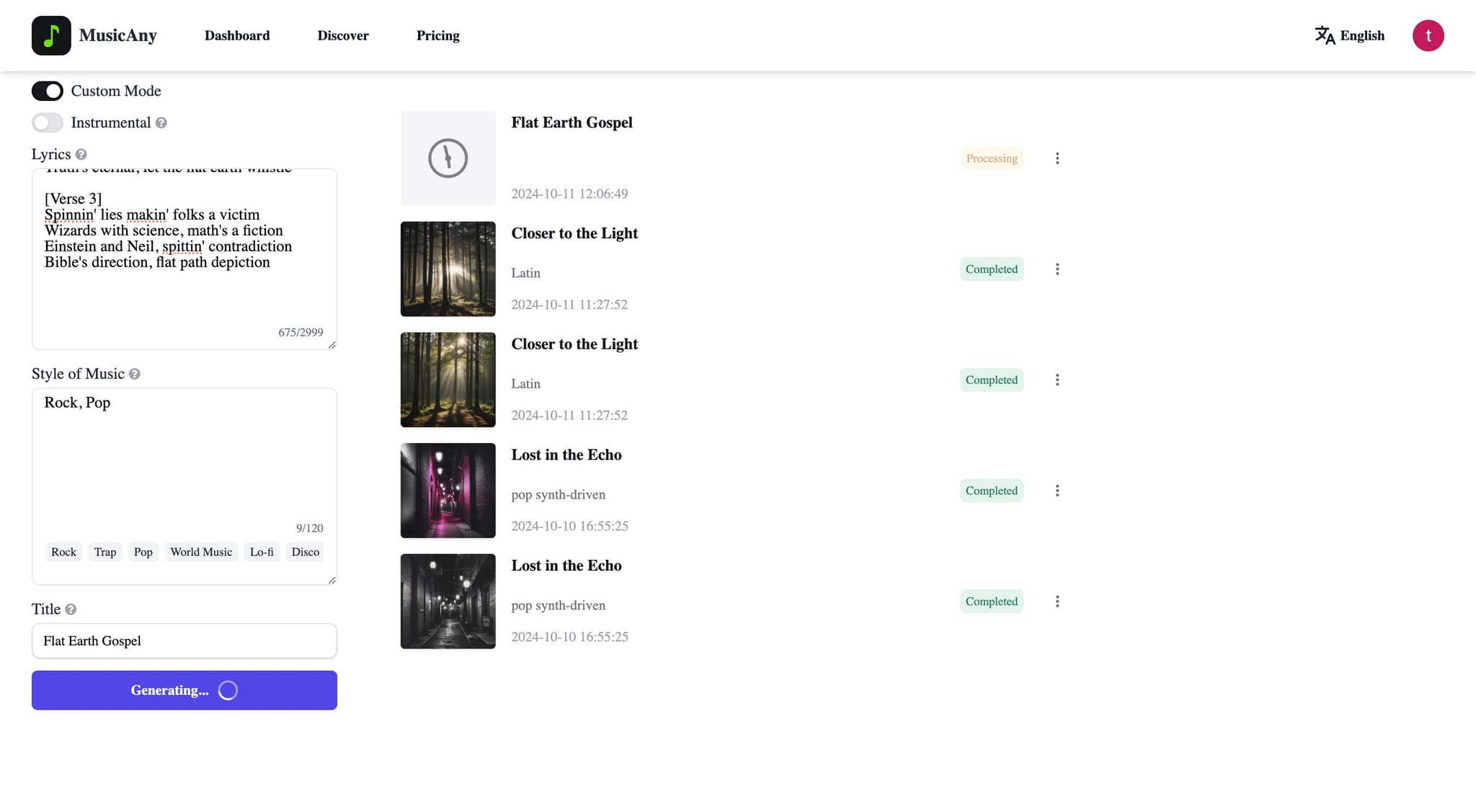Click the three-dot menu icon for Lost in the Echo (first)
This screenshot has height=812, width=1476.
1057,490
